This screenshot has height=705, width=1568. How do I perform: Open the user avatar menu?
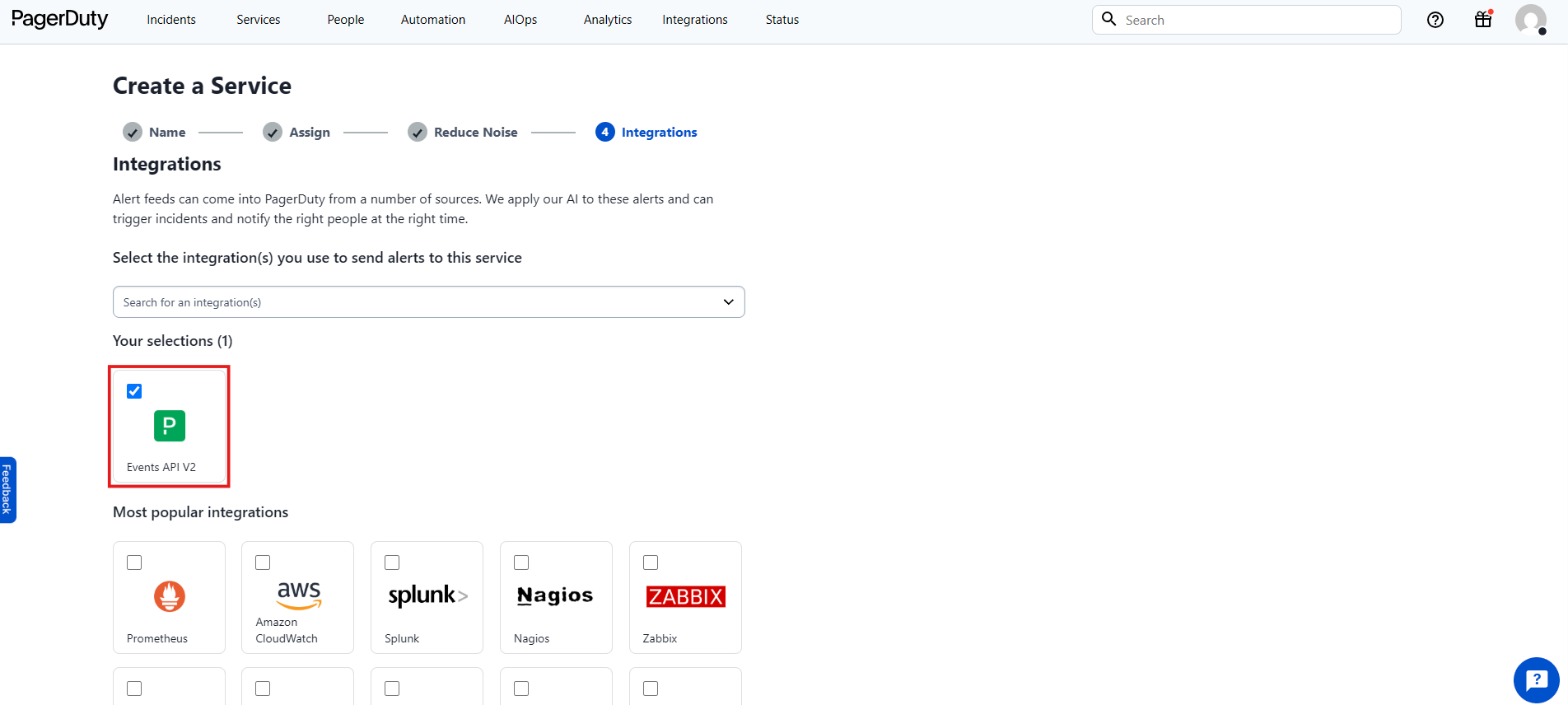(1531, 20)
